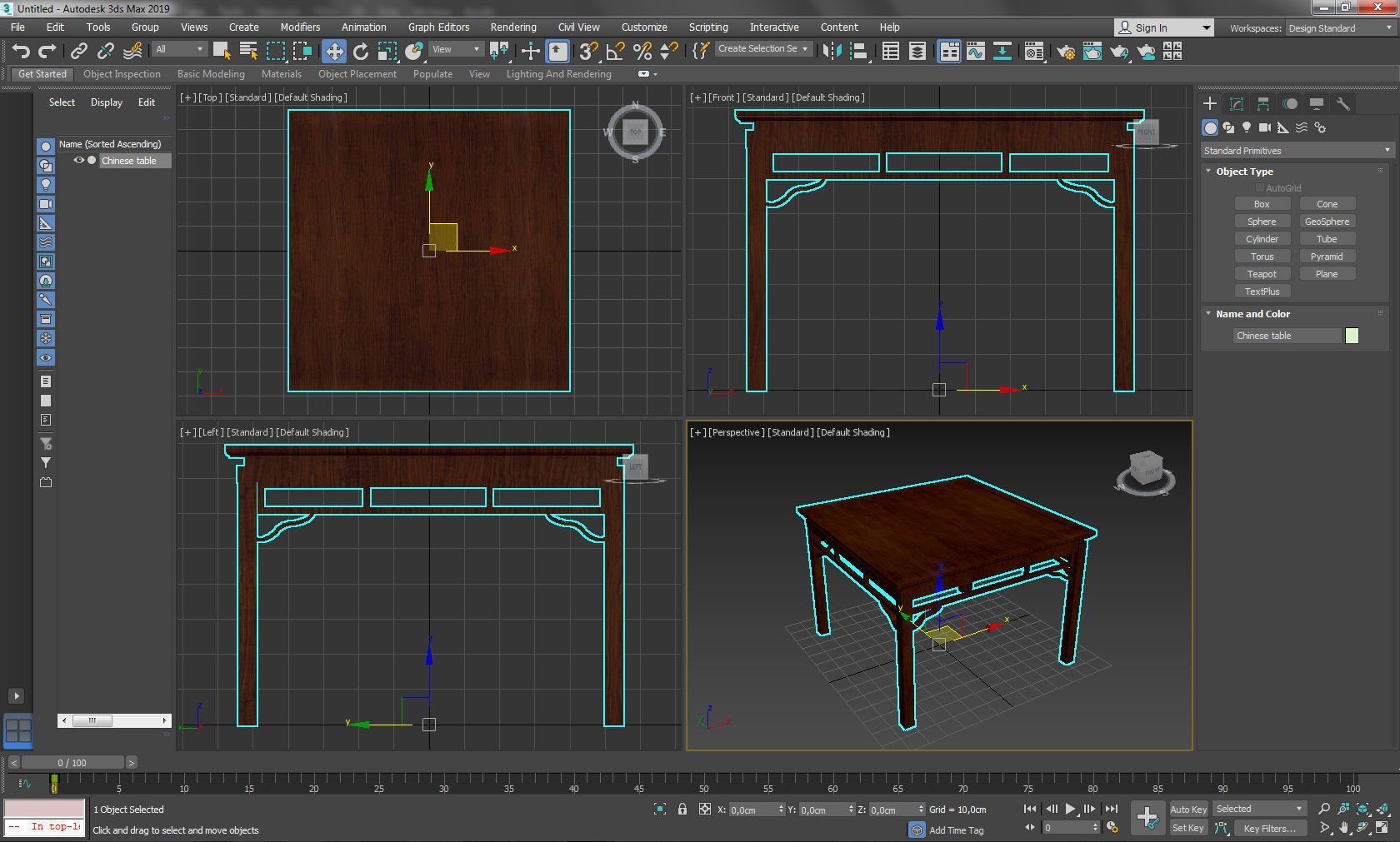Open Key Filters dialog
Viewport: 1400px width, 842px height.
[x=1269, y=828]
